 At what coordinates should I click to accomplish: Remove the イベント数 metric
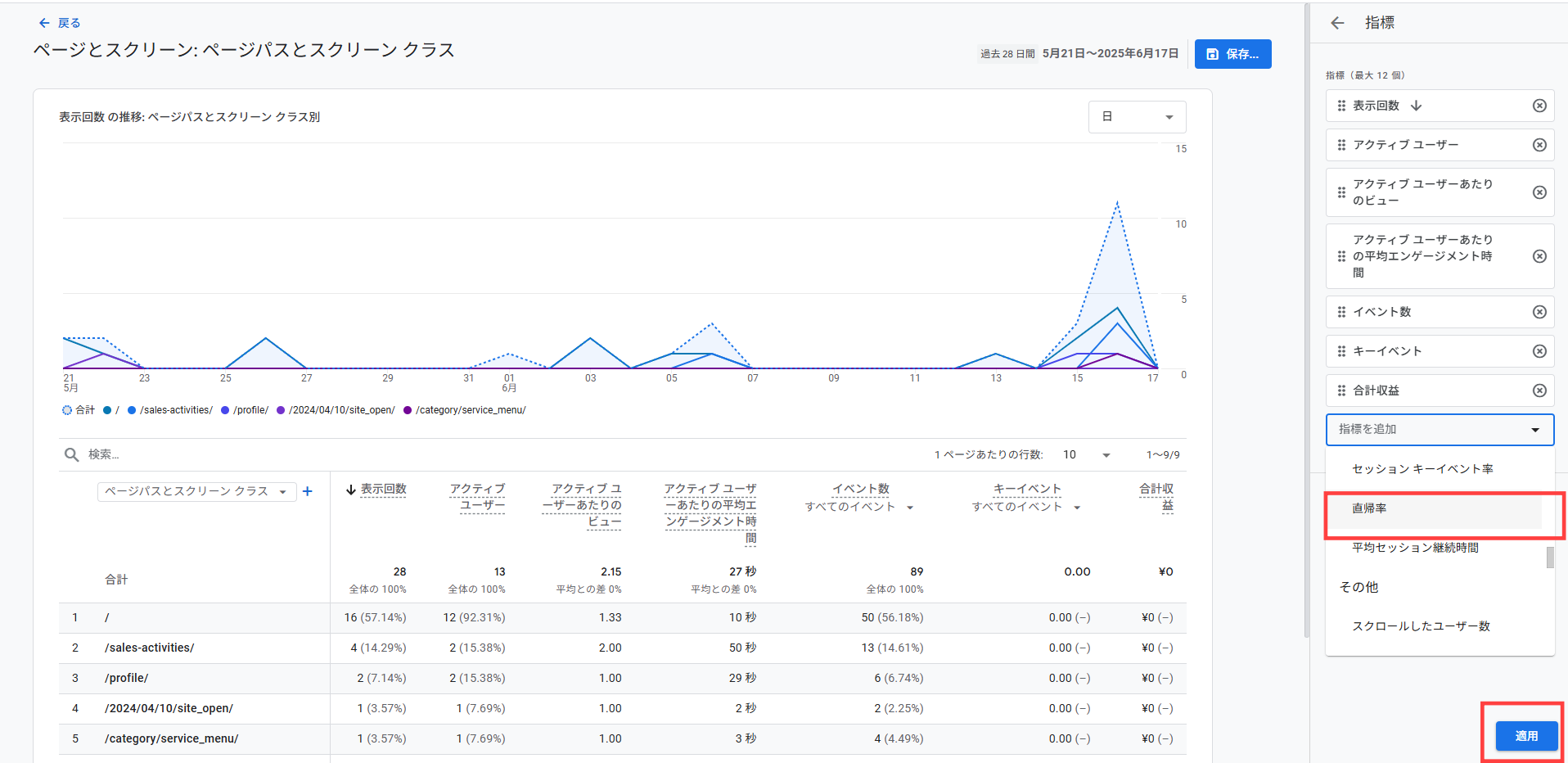tap(1539, 312)
